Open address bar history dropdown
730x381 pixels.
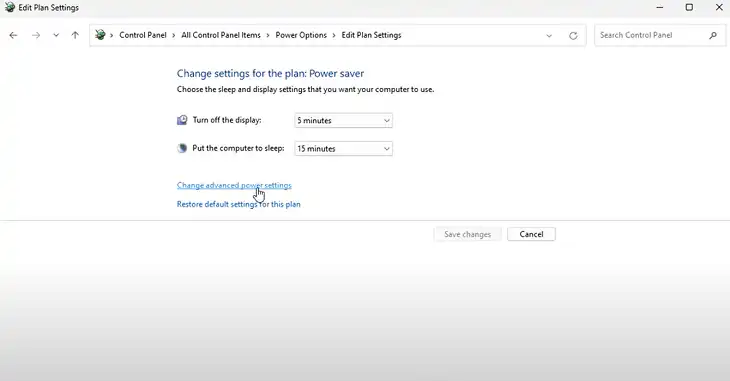(x=549, y=35)
